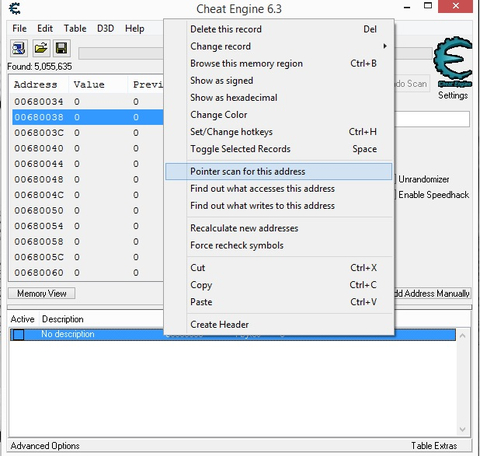Viewport: 480px width, 456px height.
Task: Click the scan value input field
Action: 432,119
